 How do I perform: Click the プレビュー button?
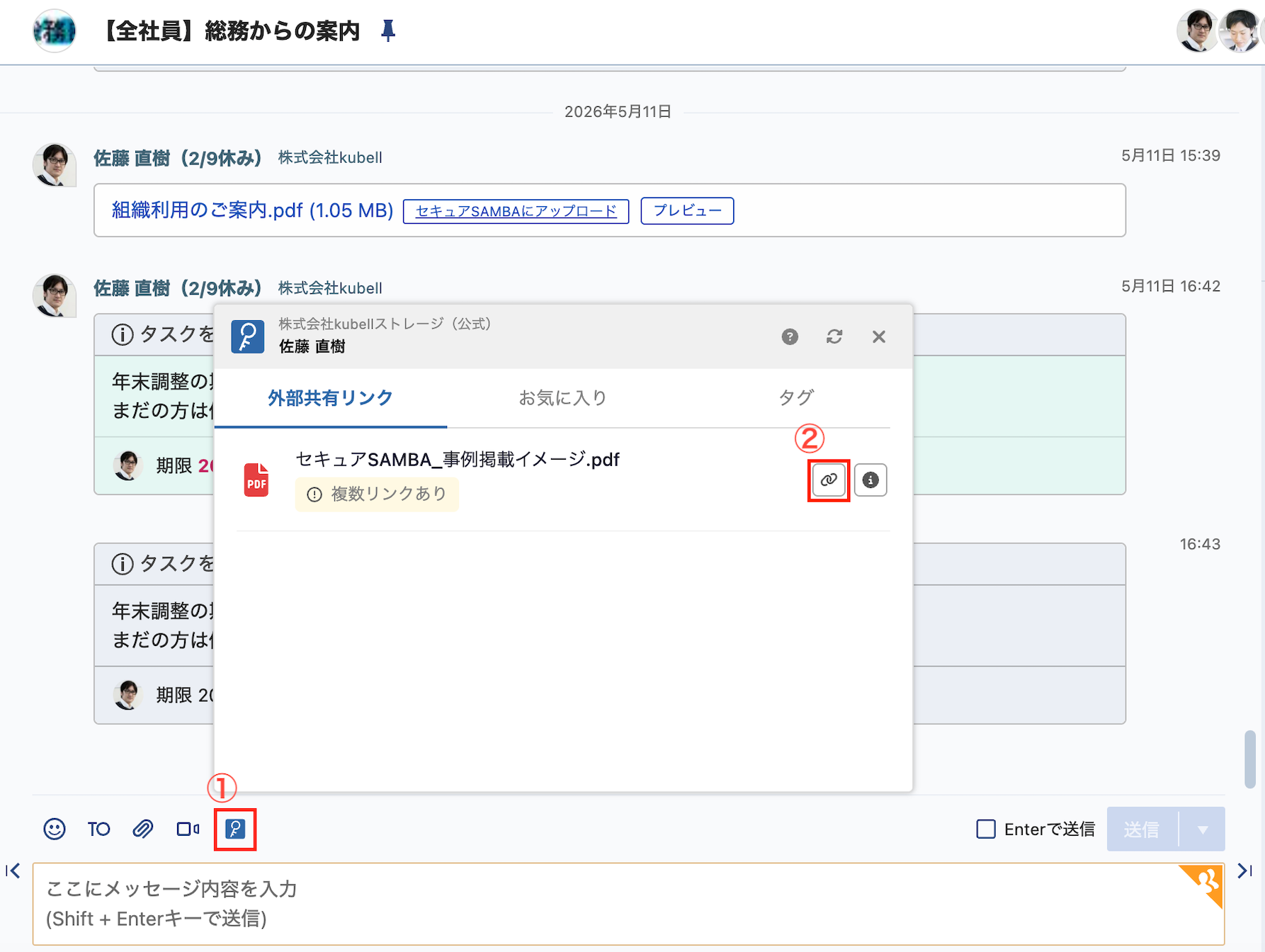point(687,211)
